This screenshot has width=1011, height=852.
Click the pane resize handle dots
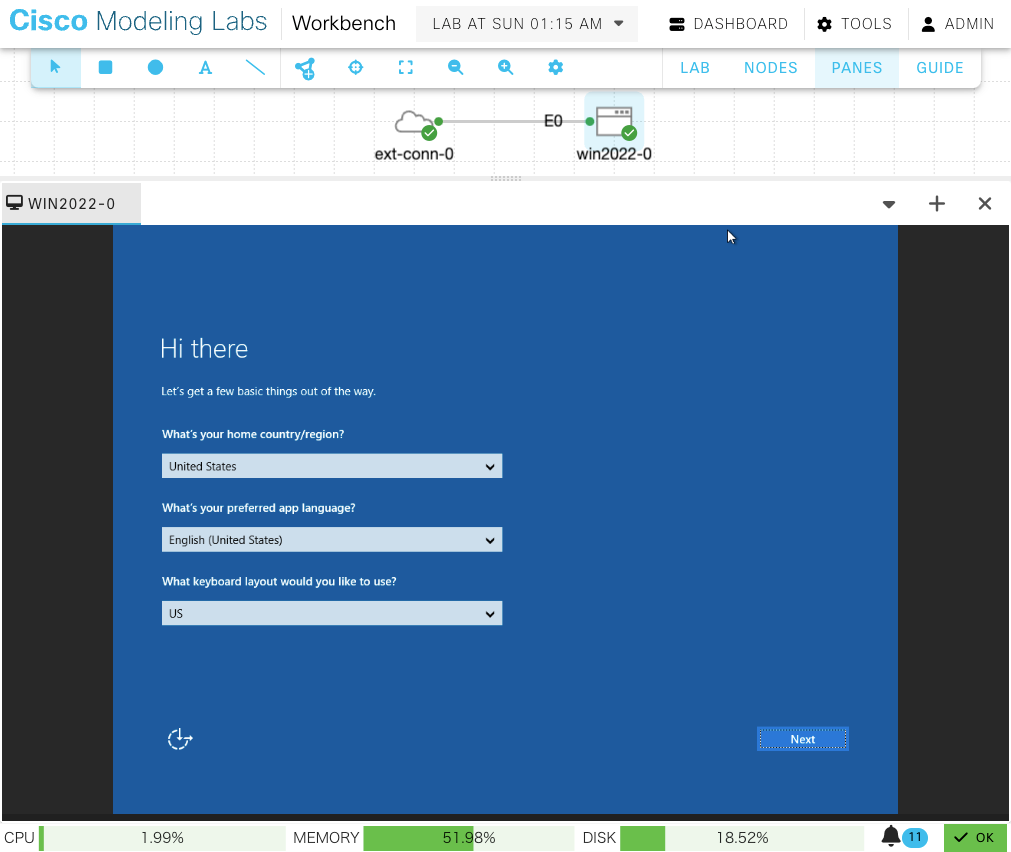tap(506, 179)
